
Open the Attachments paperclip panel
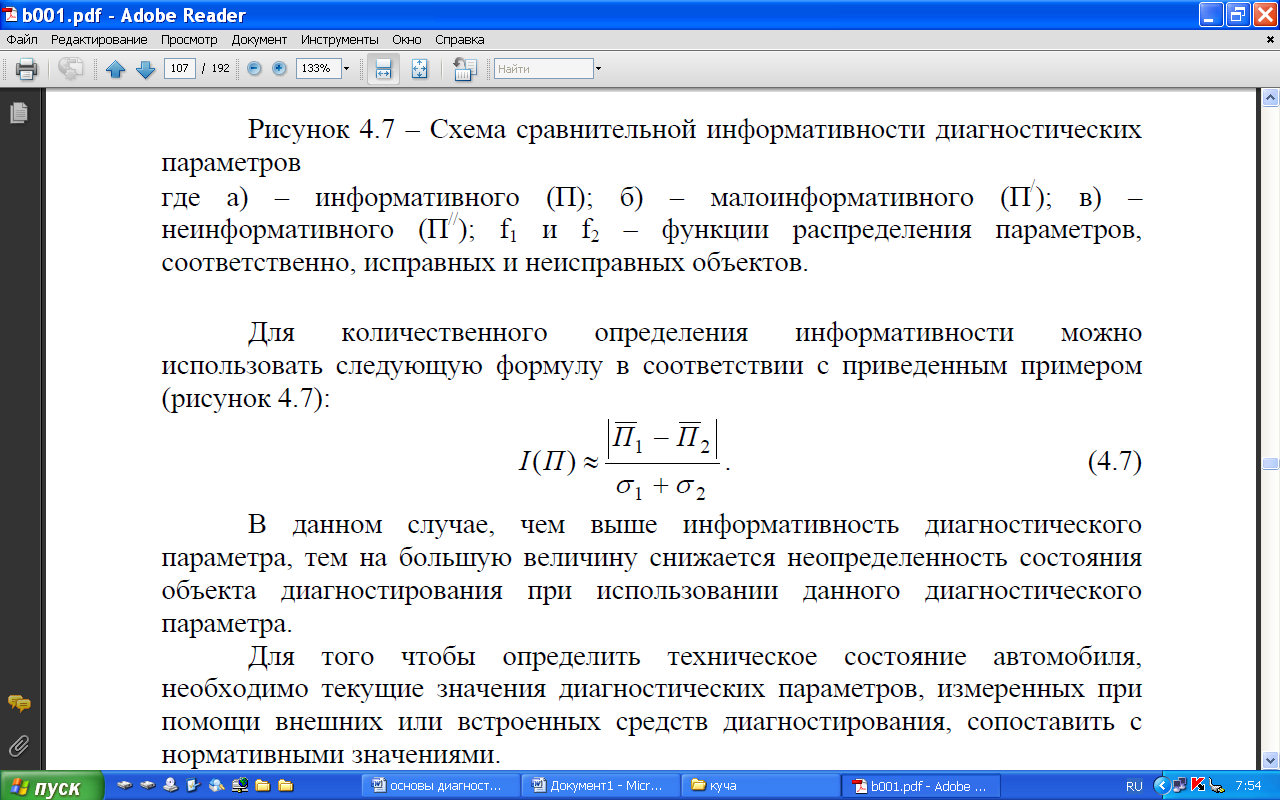click(x=18, y=745)
